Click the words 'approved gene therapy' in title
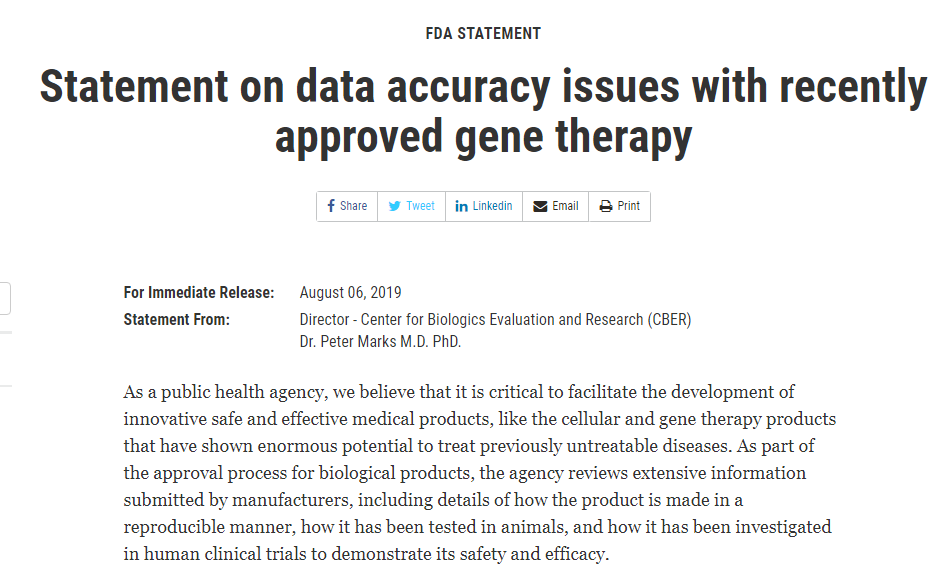 click(483, 136)
